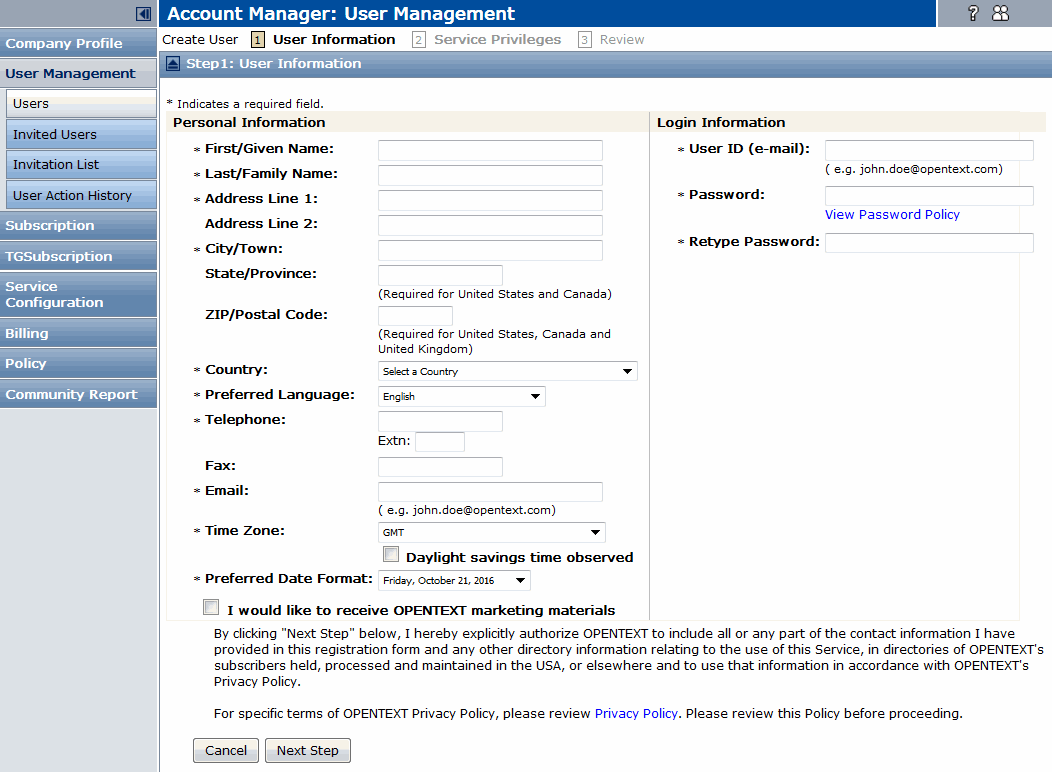The width and height of the screenshot is (1052, 772).
Task: Focus the State/Province field
Action: pos(440,275)
